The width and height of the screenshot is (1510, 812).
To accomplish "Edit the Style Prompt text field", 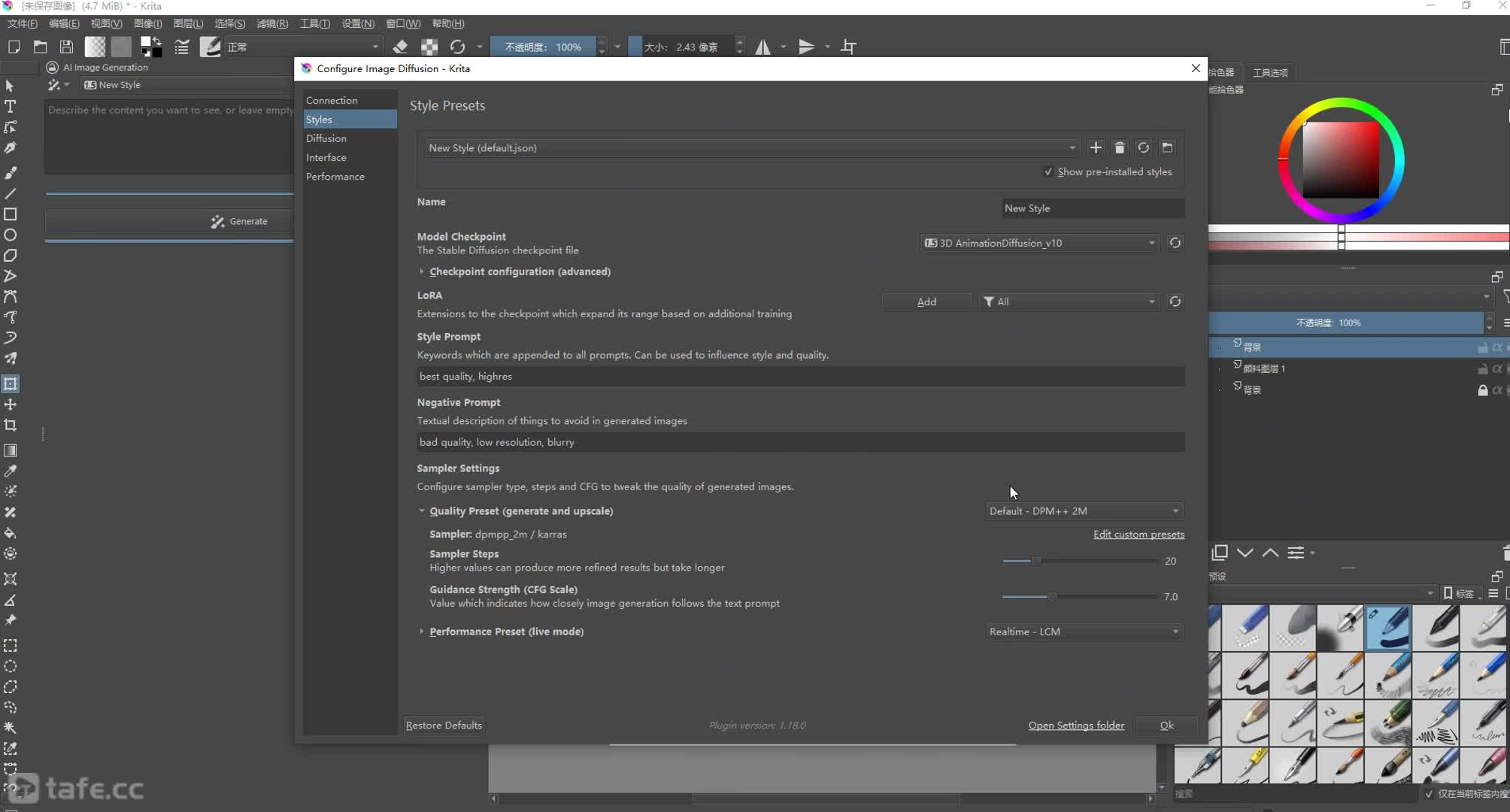I will pyautogui.click(x=800, y=377).
